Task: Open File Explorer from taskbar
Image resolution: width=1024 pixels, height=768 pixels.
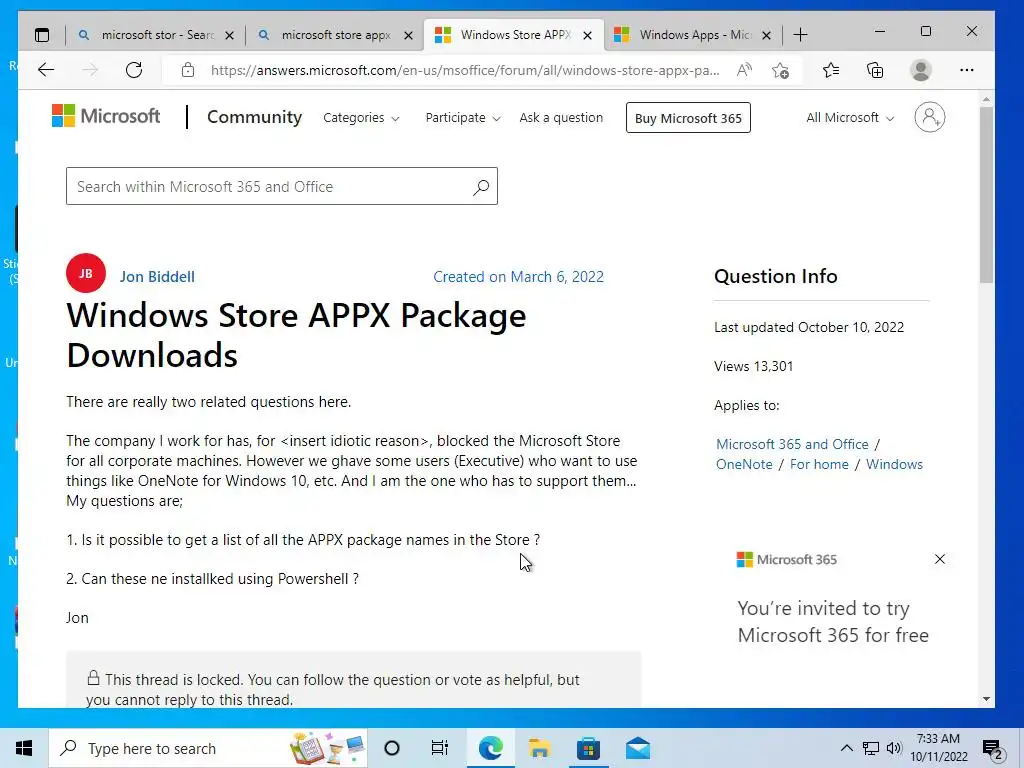Action: click(x=539, y=748)
